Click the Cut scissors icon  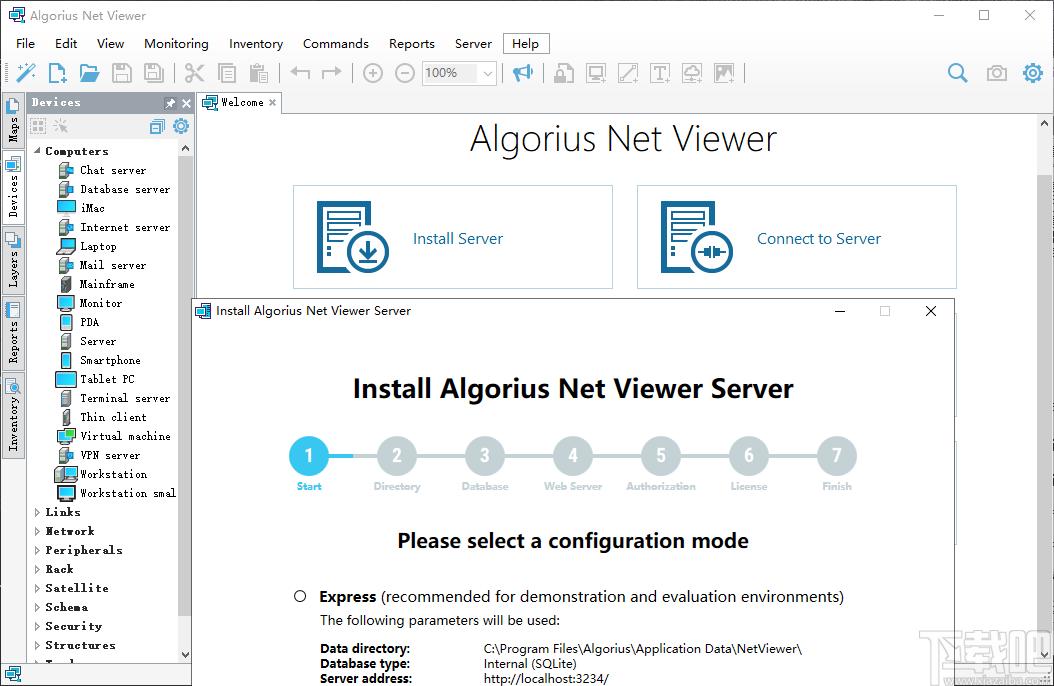(x=194, y=73)
